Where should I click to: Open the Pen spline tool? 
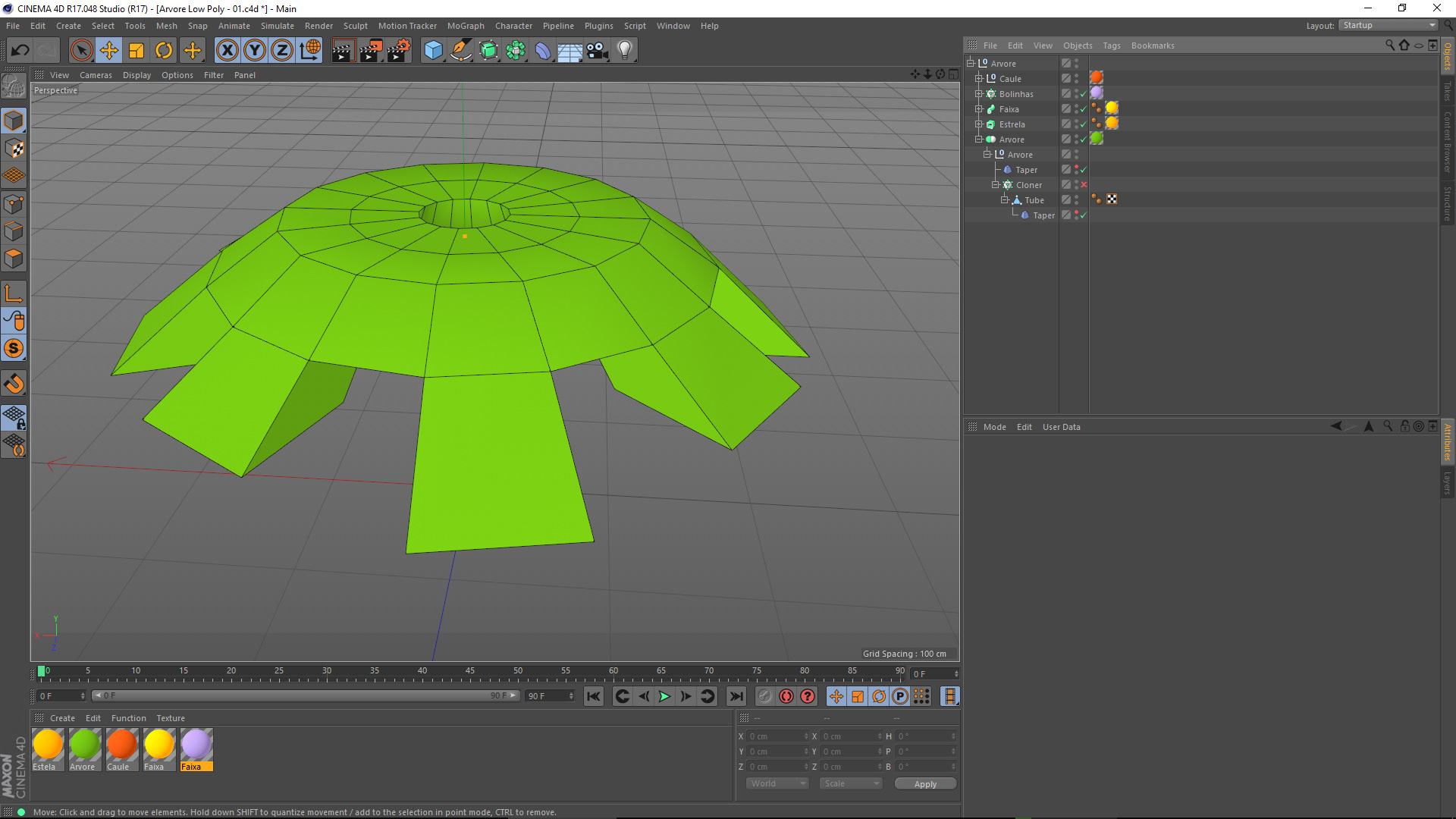tap(460, 51)
